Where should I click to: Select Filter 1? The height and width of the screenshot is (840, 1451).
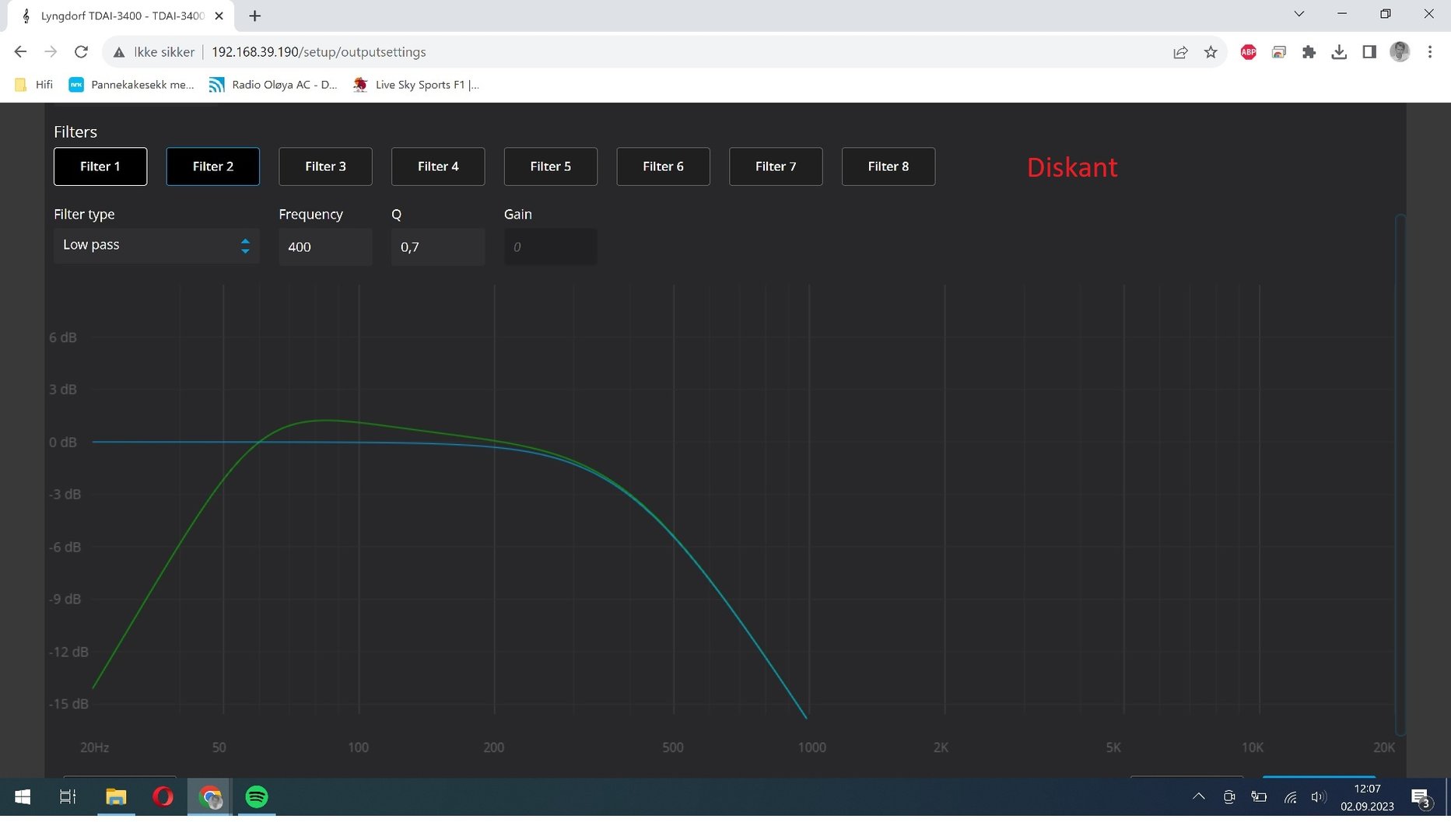(x=100, y=166)
